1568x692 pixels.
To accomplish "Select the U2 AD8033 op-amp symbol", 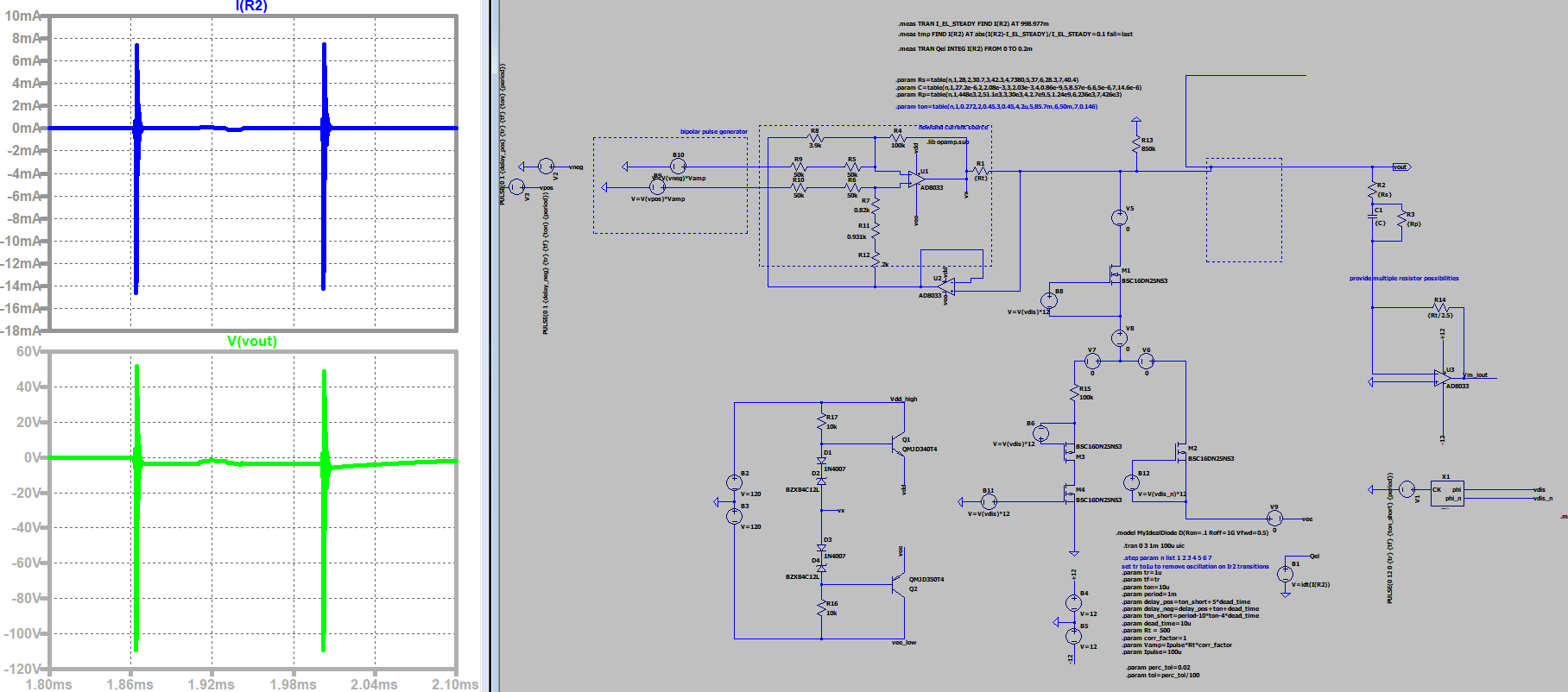I will click(947, 284).
